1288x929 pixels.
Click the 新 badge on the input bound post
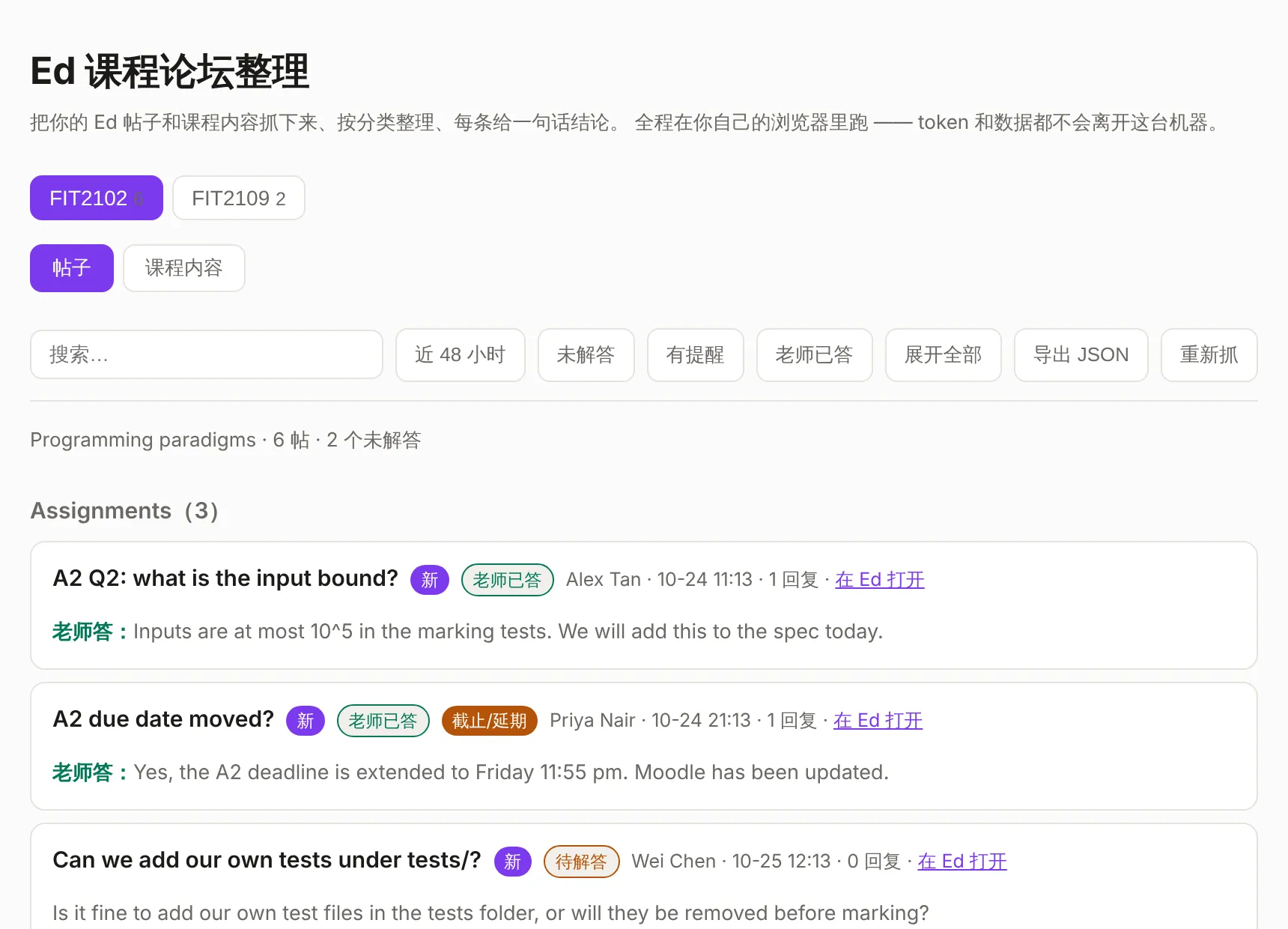[430, 580]
